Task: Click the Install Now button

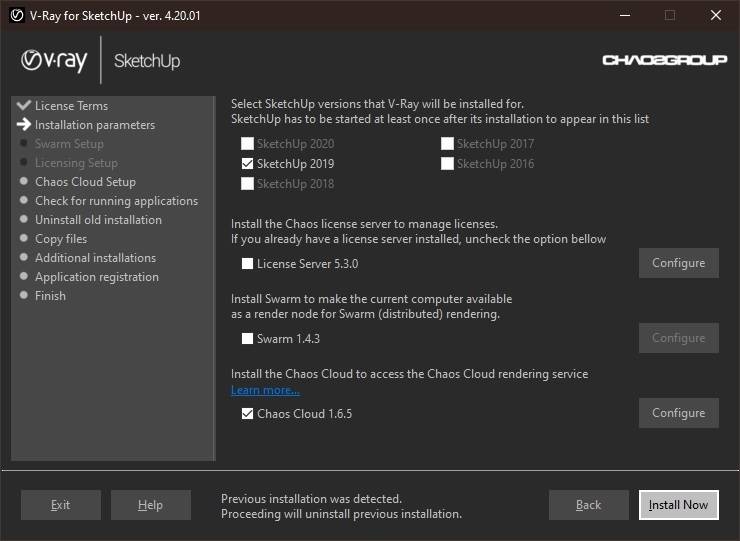Action: 679,505
